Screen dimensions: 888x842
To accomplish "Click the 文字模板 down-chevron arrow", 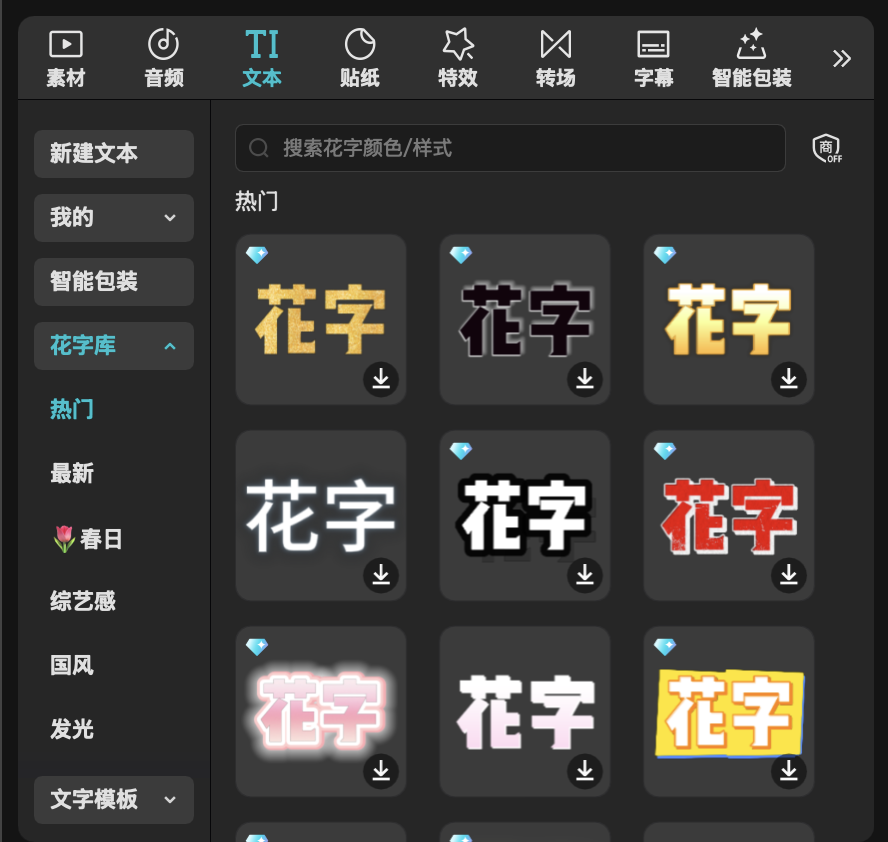I will tap(170, 800).
